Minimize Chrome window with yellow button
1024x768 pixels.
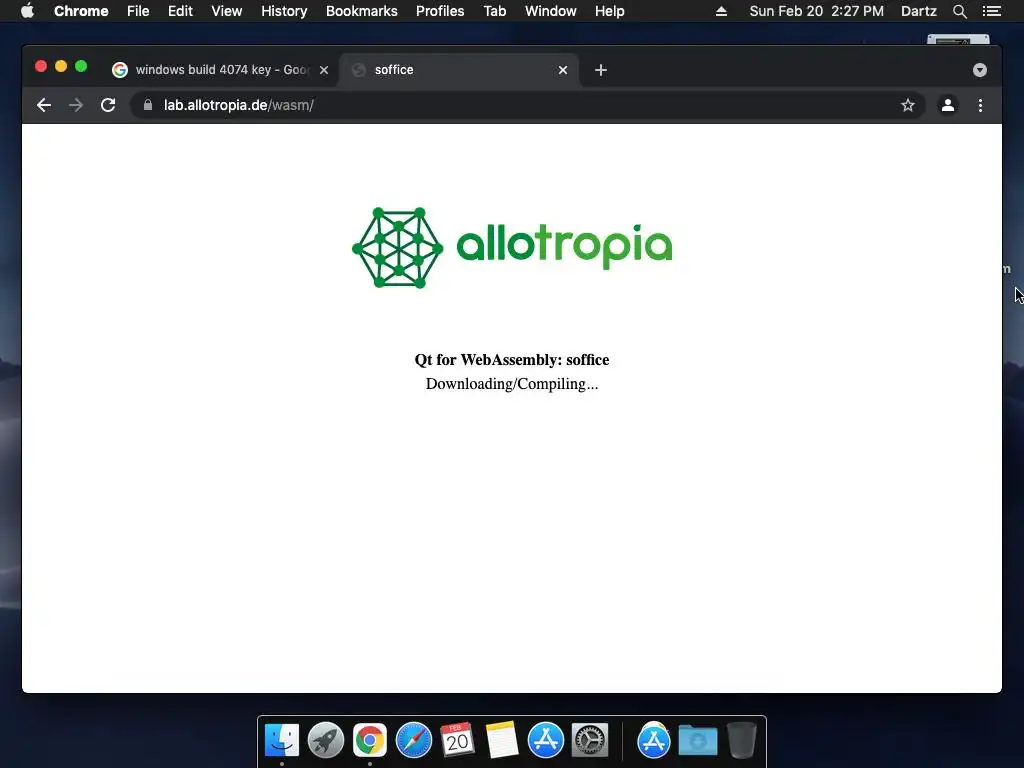pos(61,66)
